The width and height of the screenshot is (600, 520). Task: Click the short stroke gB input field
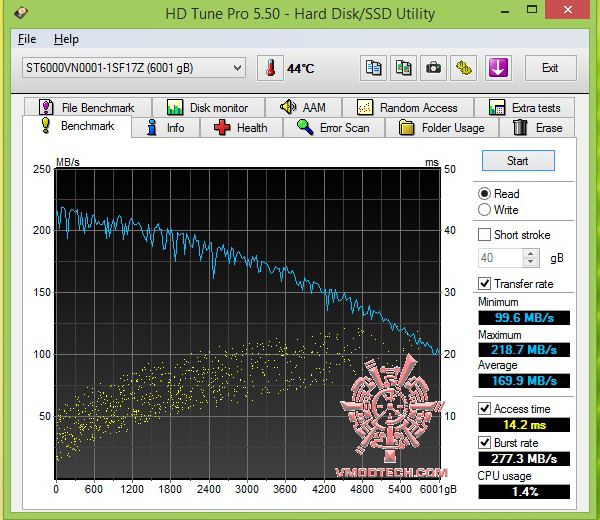point(501,258)
